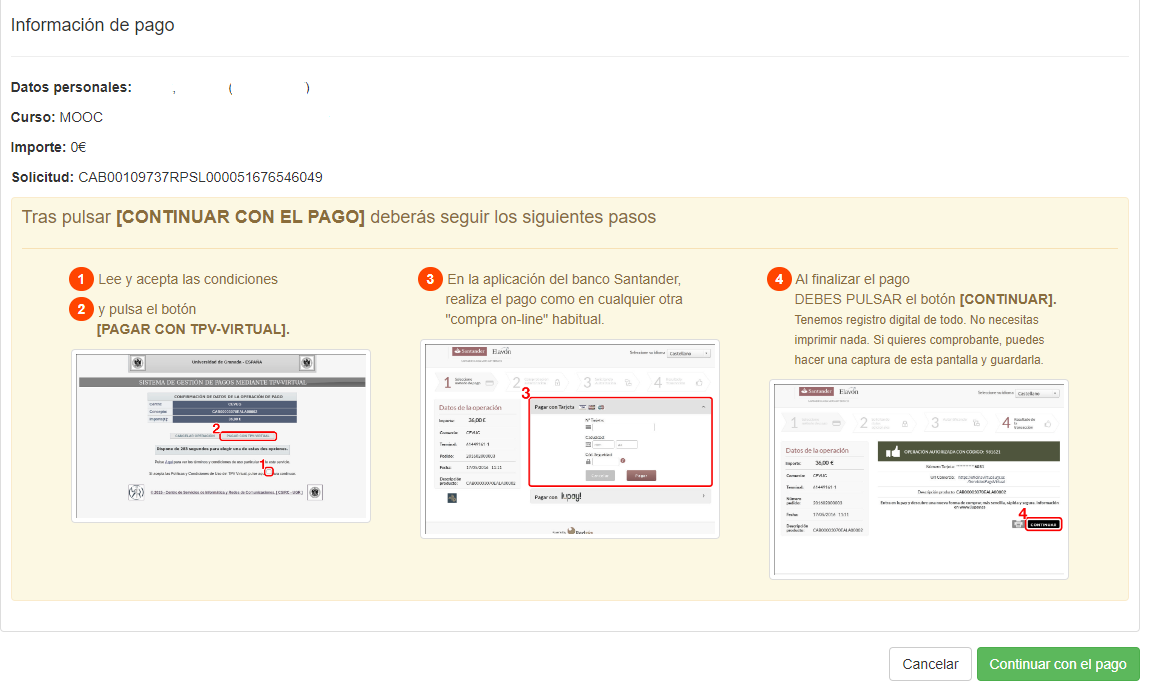Click the printer icon beside black CONTINUAR button

pyautogui.click(x=1018, y=524)
